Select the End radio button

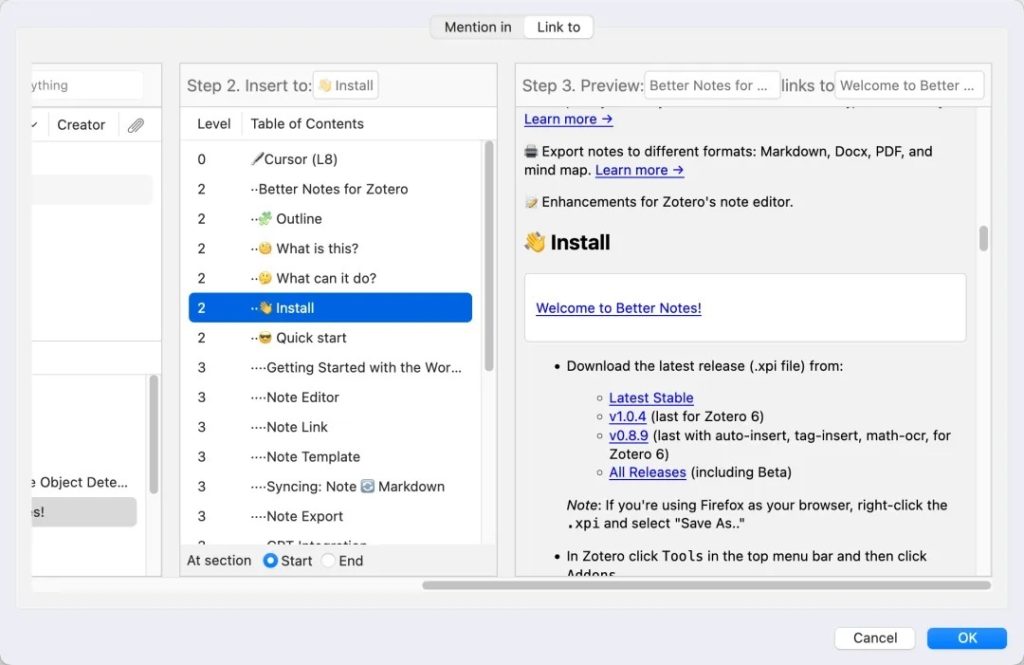point(329,561)
